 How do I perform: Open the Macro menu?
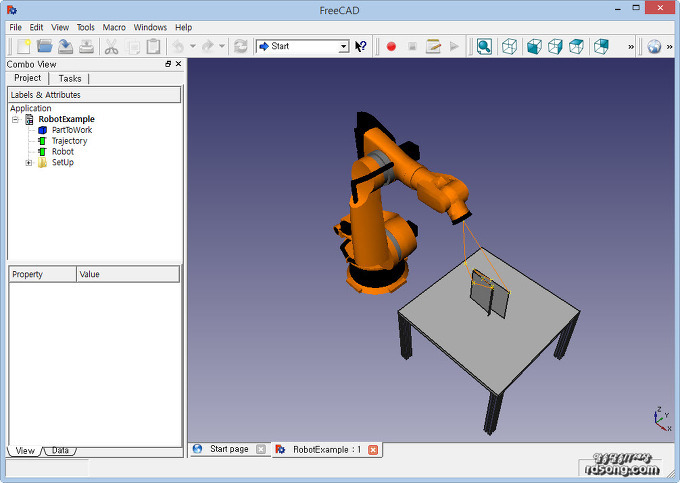(x=114, y=27)
